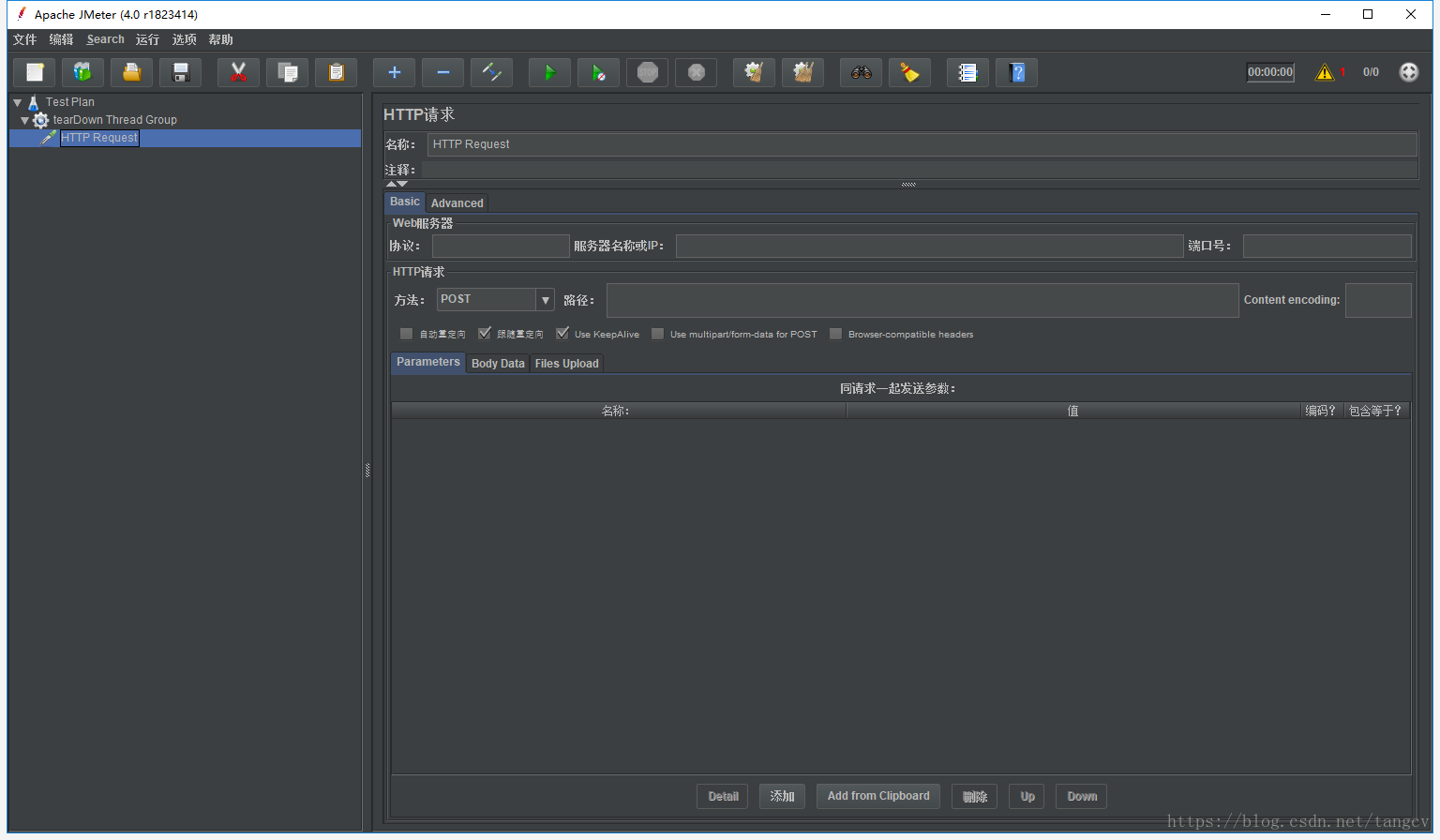Toggle the auto redirect checkbox
This screenshot has width=1440, height=840.
click(x=406, y=334)
